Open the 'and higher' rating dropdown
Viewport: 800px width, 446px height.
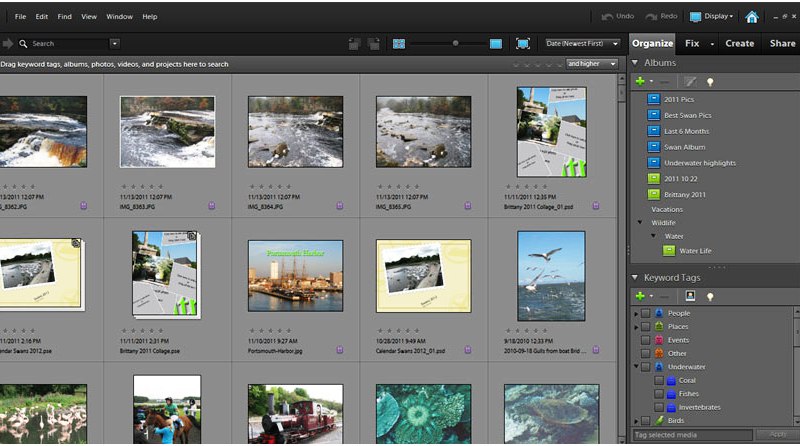[591, 64]
